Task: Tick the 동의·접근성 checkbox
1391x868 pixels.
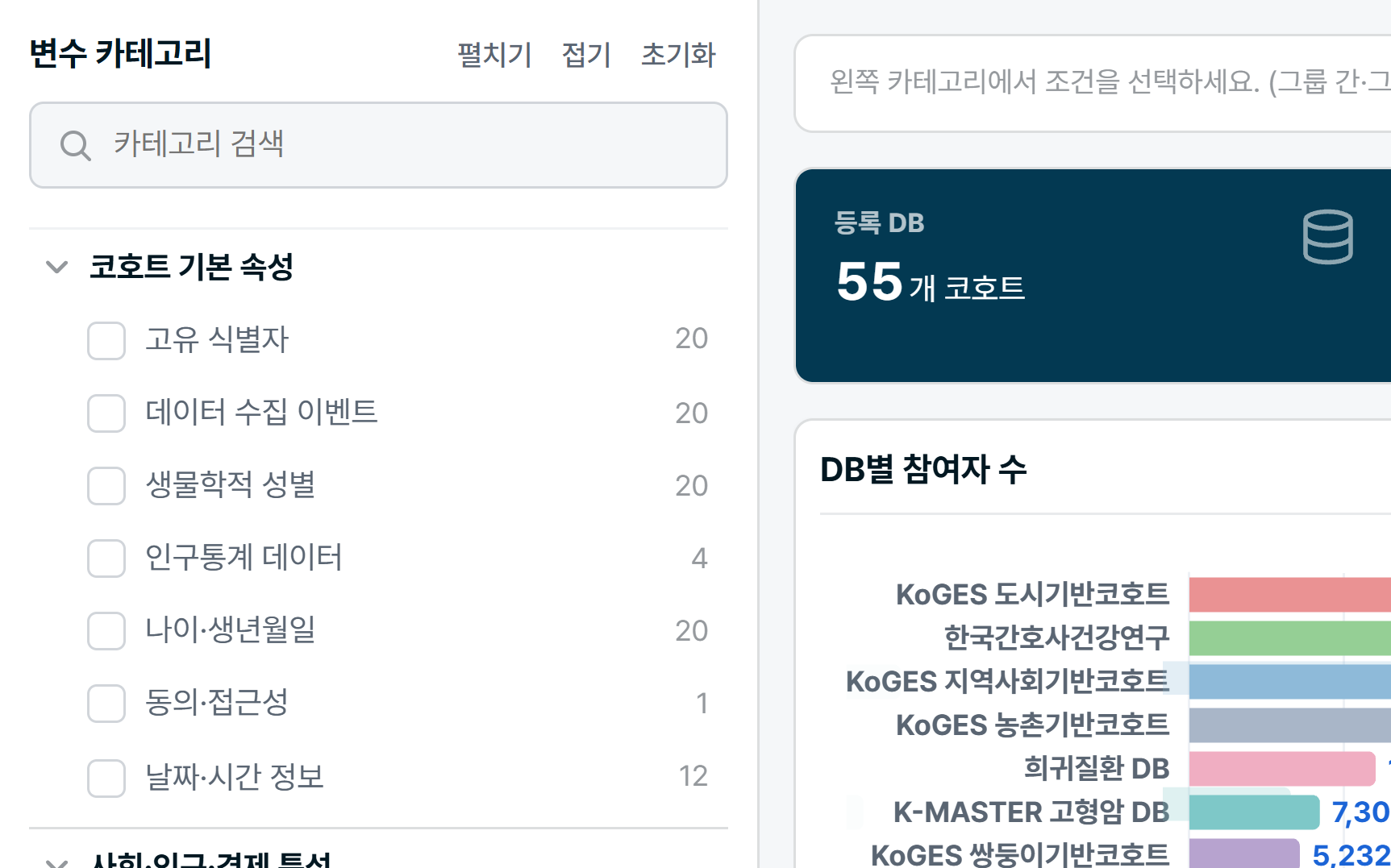Action: (106, 703)
